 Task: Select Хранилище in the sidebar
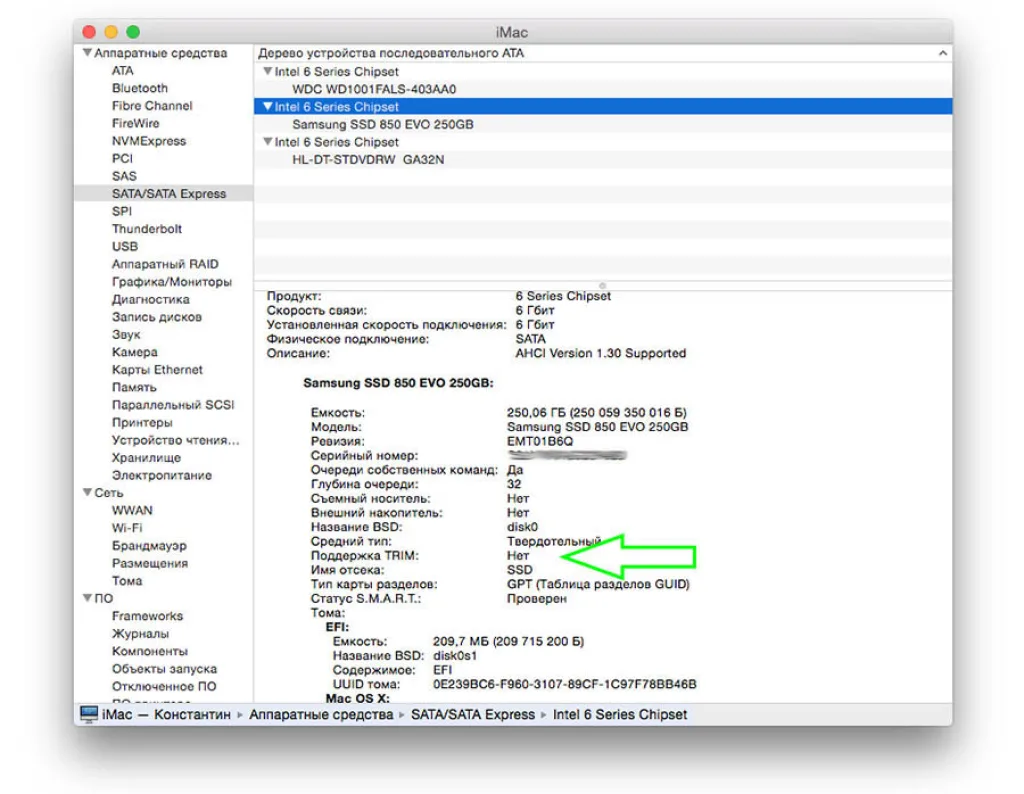tap(146, 458)
